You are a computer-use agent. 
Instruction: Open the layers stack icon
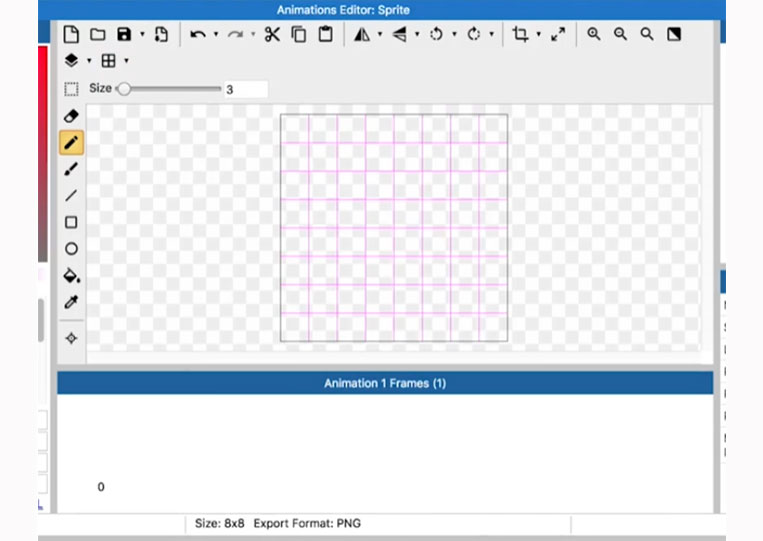tap(71, 60)
